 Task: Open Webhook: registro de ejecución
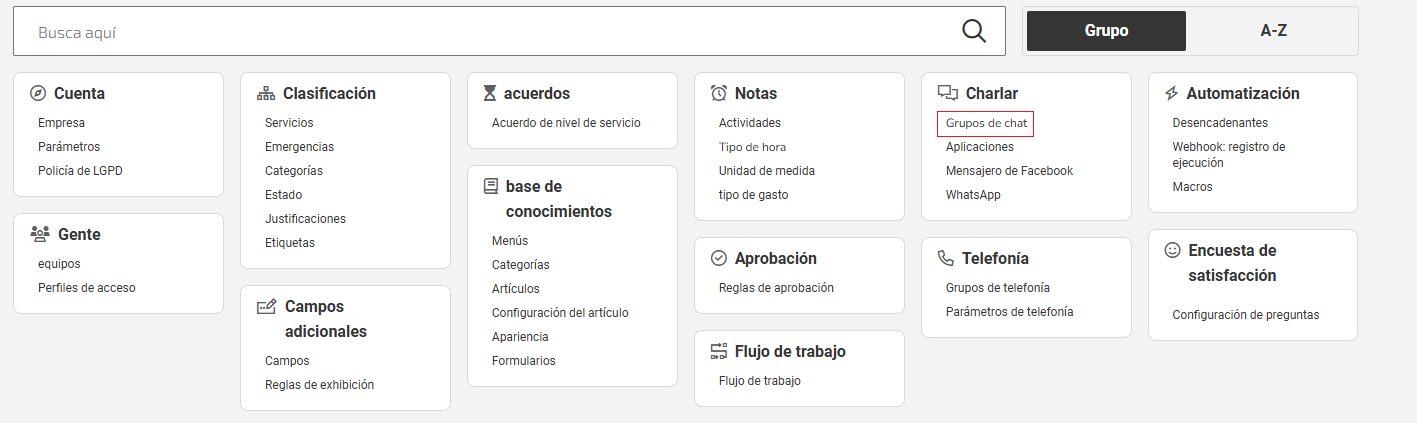coord(1229,154)
